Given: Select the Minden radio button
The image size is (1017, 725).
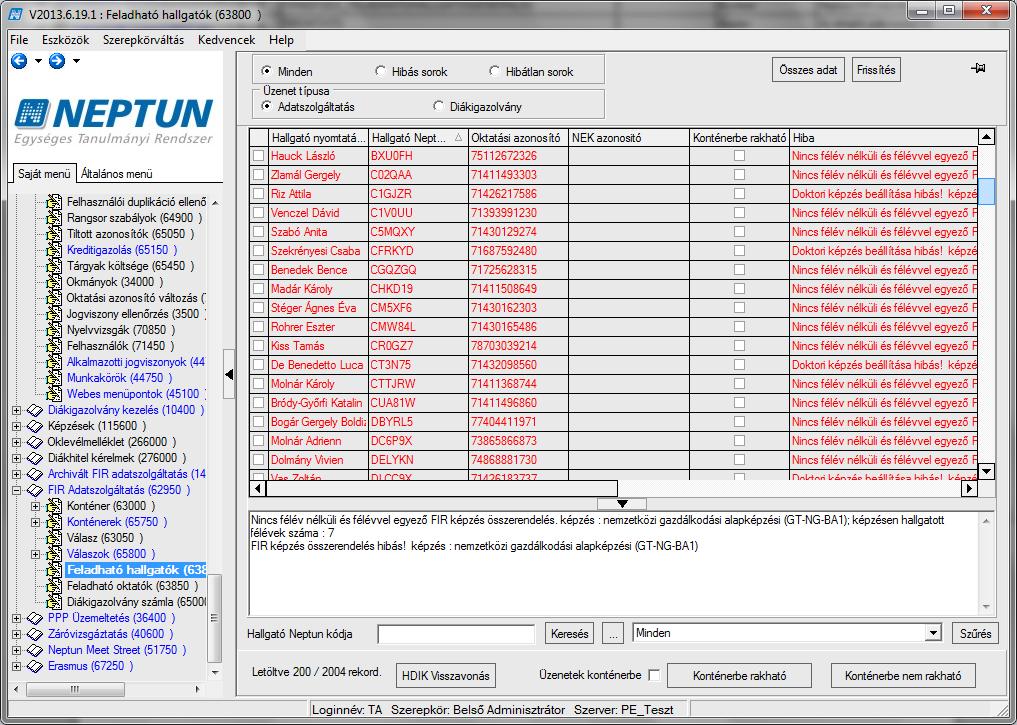Looking at the screenshot, I should pyautogui.click(x=266, y=71).
